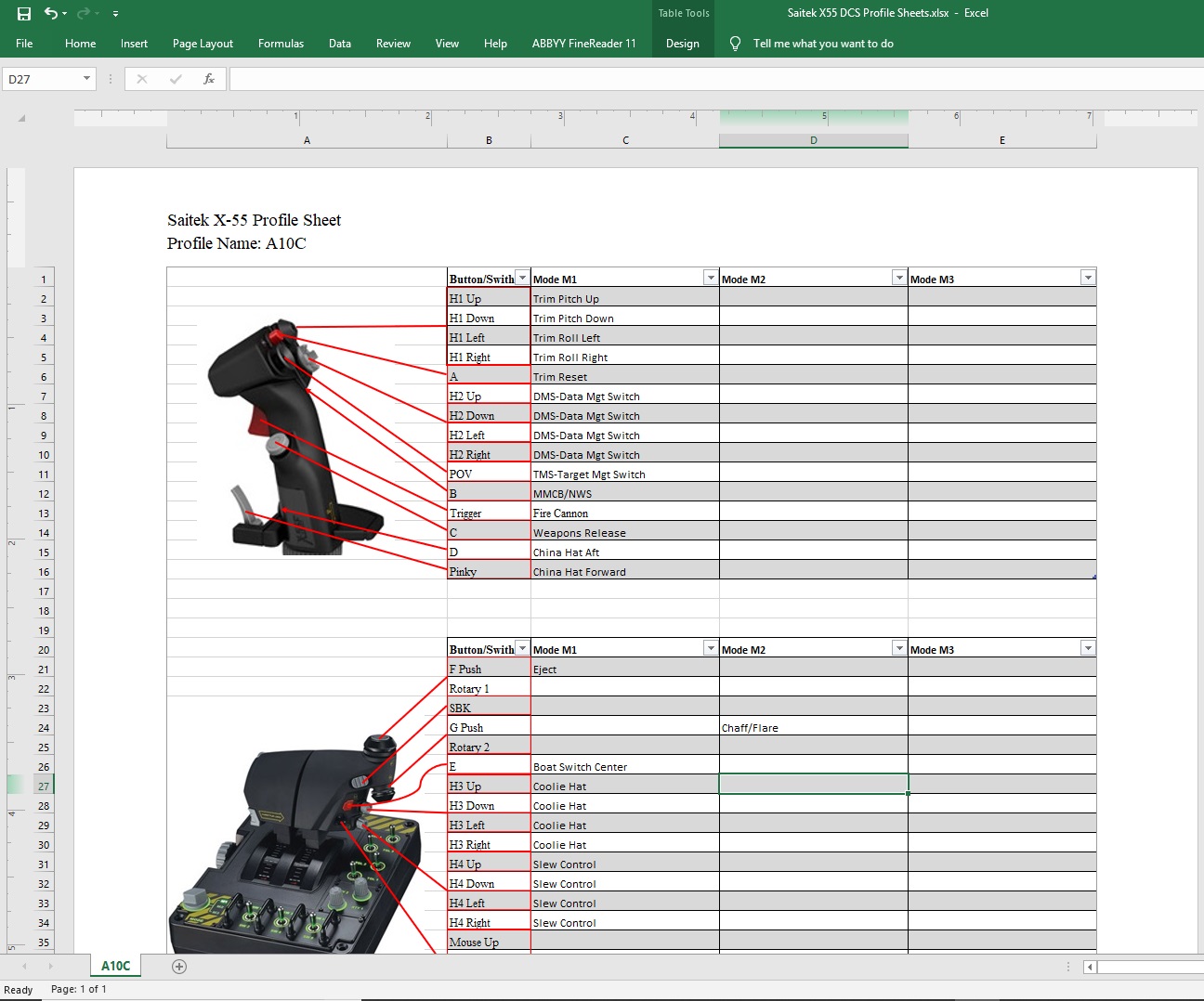Open Mode M1 filter dropdown in row 1

[x=711, y=279]
